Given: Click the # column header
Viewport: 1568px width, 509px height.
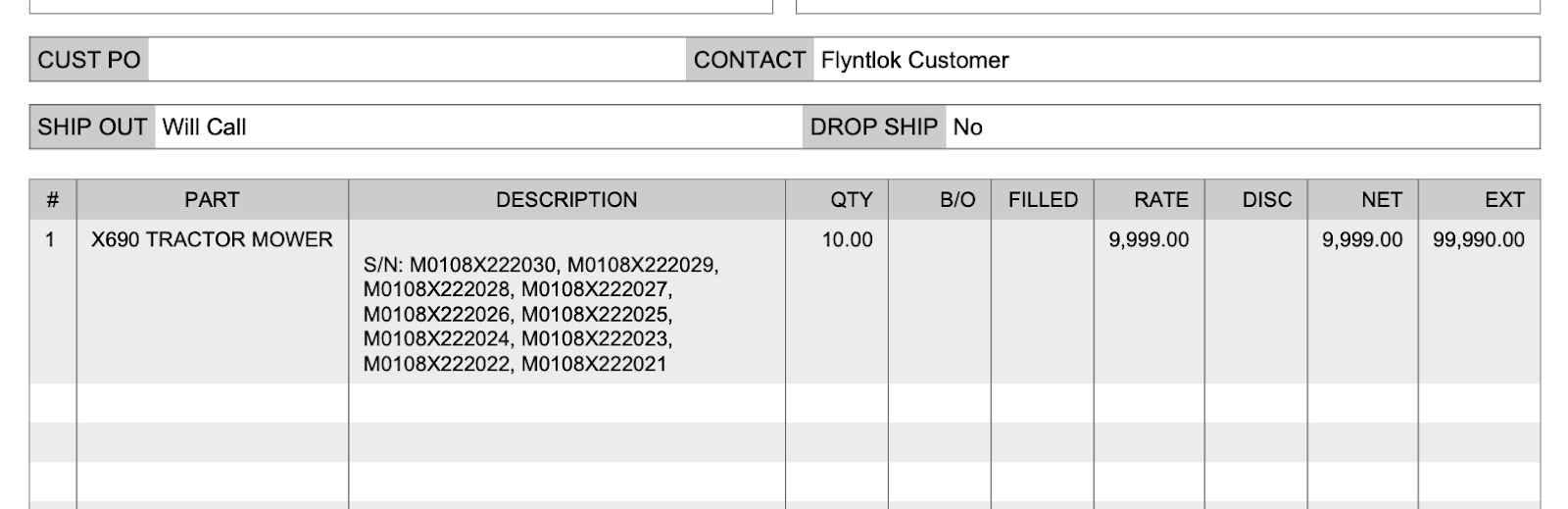Looking at the screenshot, I should (53, 200).
